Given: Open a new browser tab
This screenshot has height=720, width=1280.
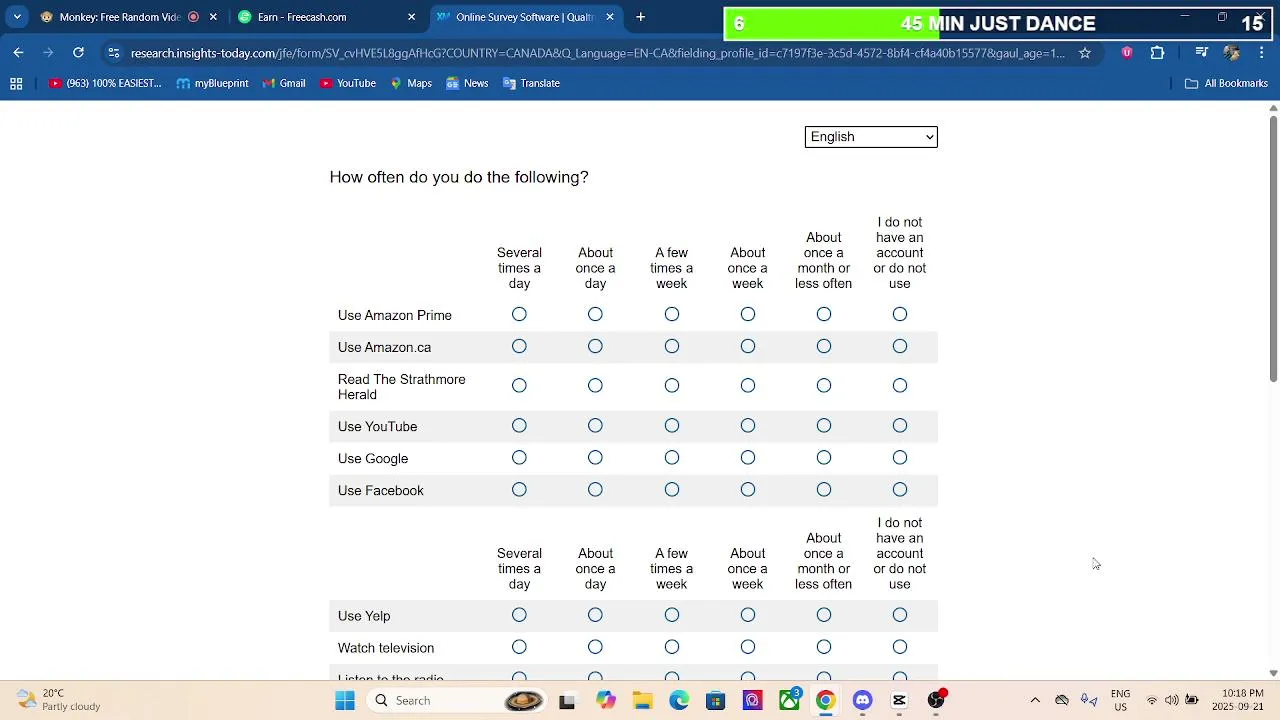Looking at the screenshot, I should click(640, 17).
